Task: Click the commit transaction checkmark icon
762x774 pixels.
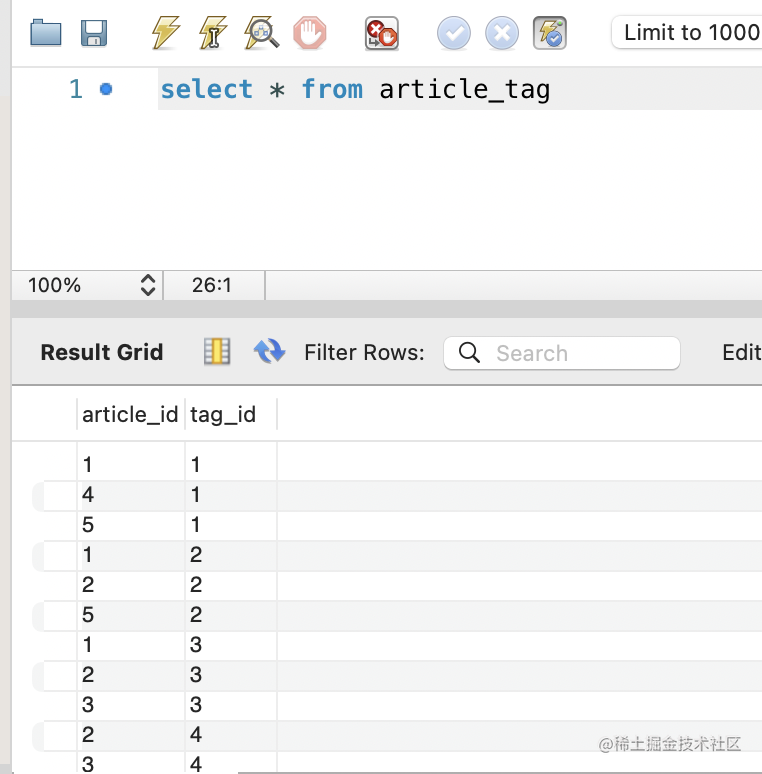Action: [453, 33]
